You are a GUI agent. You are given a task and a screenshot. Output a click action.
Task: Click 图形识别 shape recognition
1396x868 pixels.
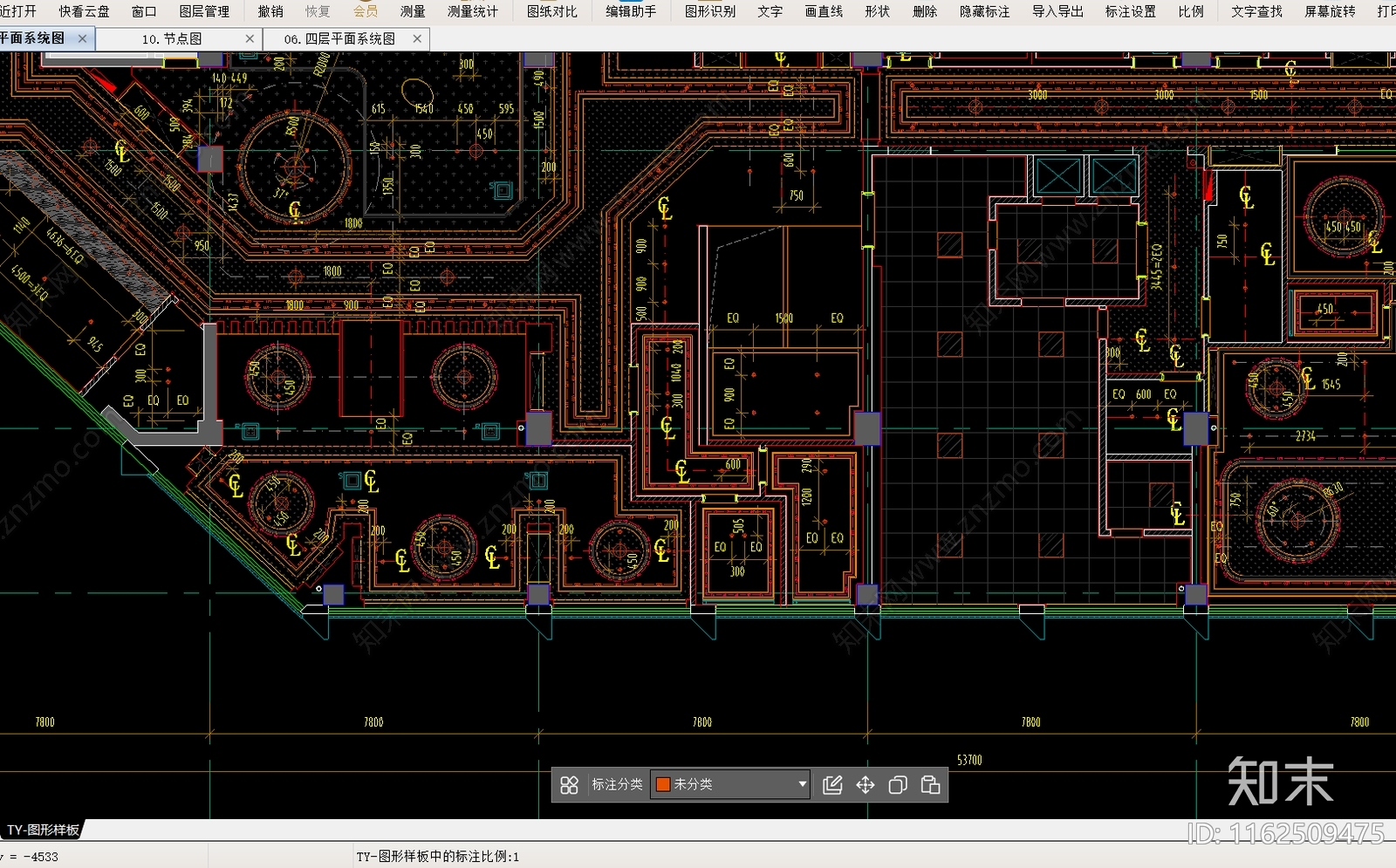point(710,11)
